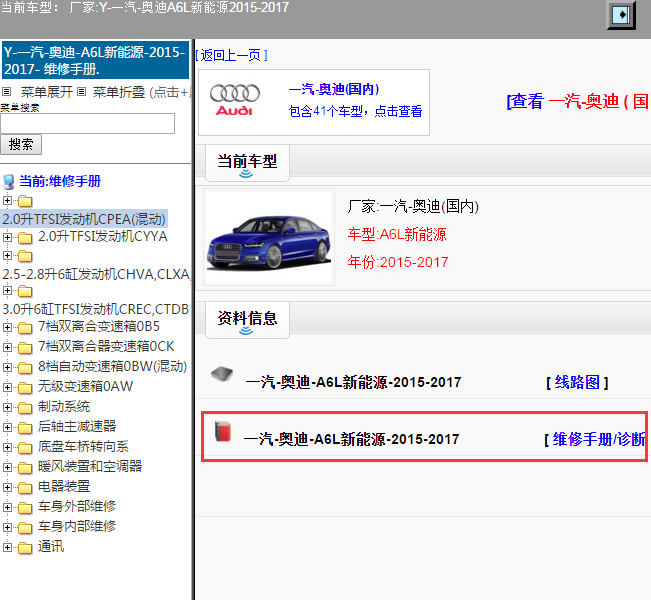Screen dimensions: 651x600
Task: Click folder icon of 制动系统
Action: pyautogui.click(x=25, y=408)
